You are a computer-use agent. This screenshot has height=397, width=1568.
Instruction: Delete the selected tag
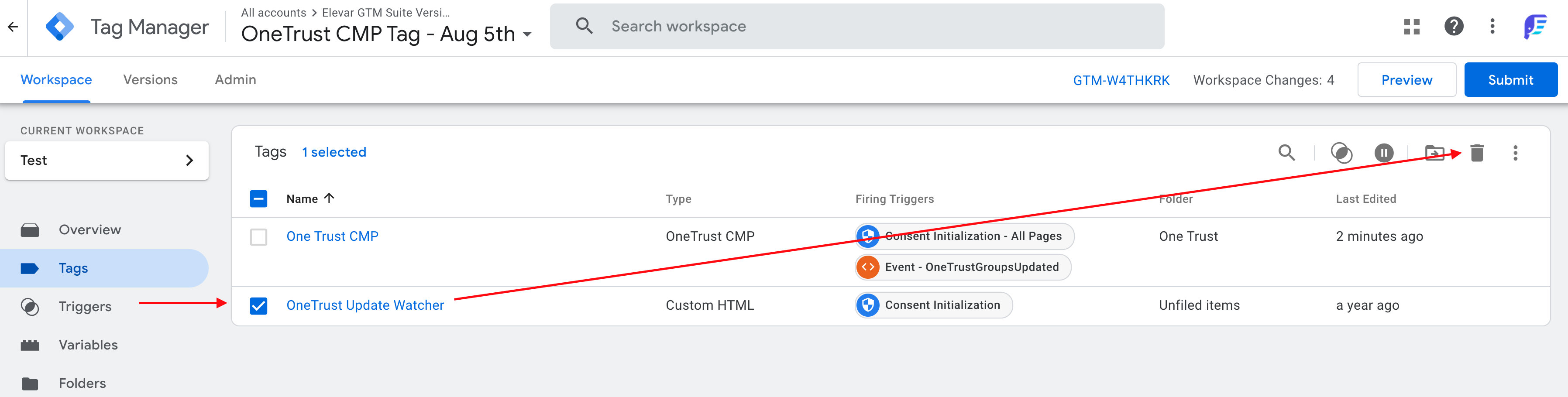click(x=1477, y=153)
